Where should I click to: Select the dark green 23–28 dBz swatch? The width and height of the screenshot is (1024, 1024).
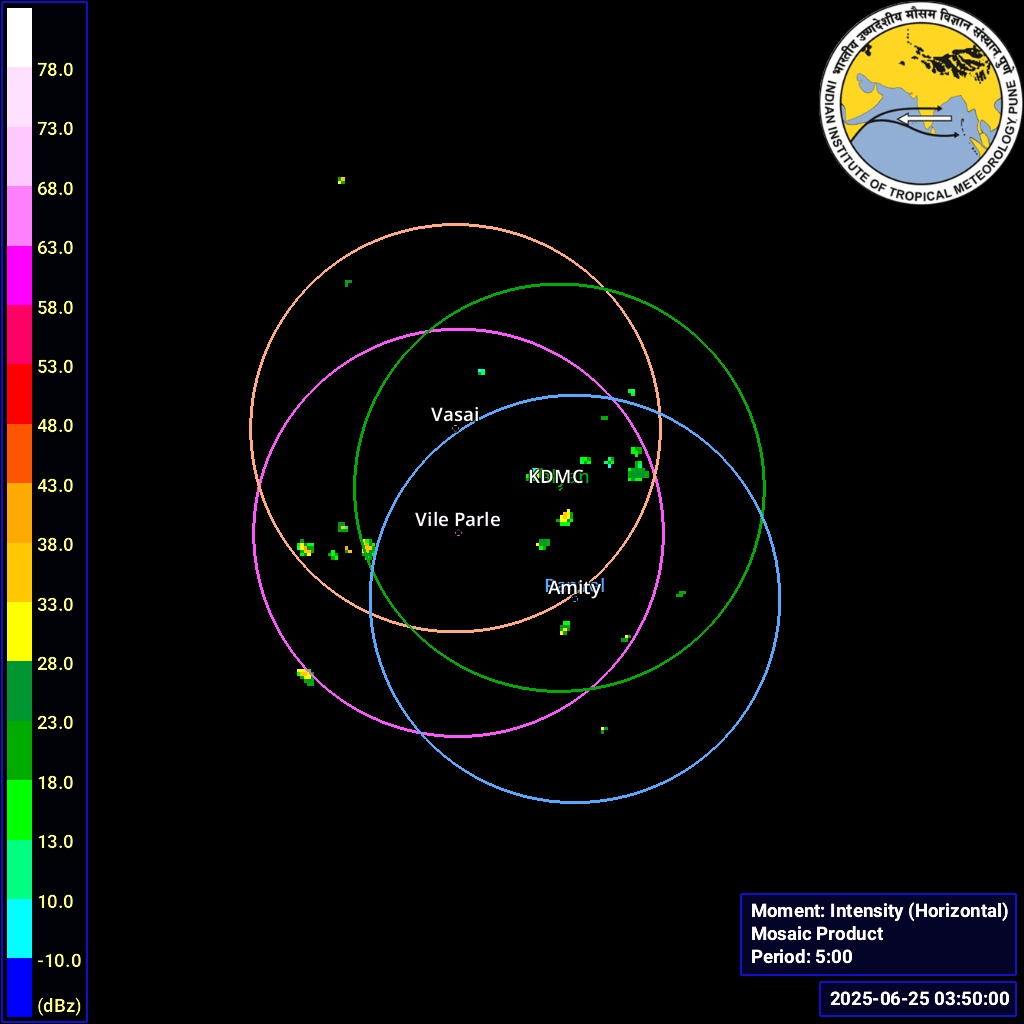point(20,691)
